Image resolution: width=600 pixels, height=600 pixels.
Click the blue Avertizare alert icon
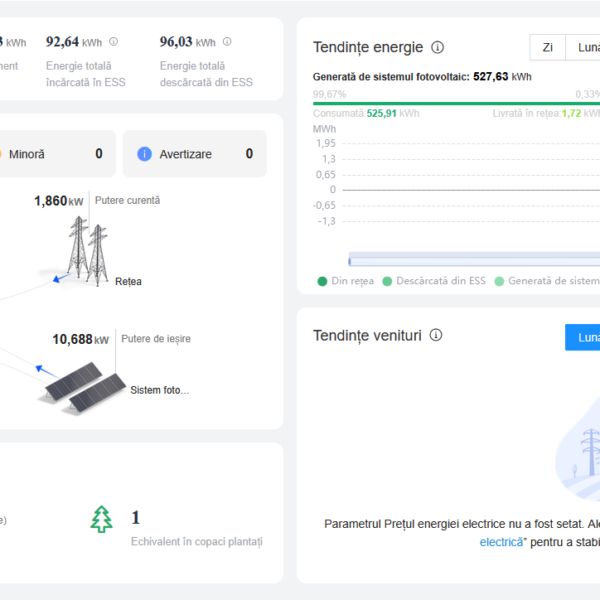click(x=144, y=154)
